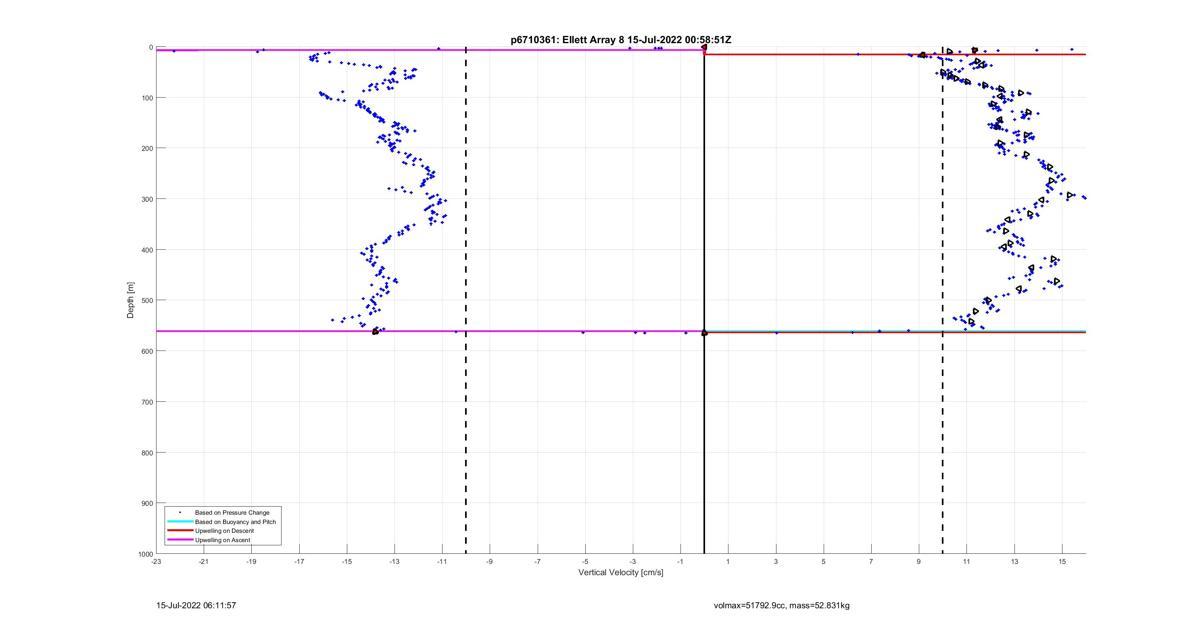
Task: Click x-axis tick label '-15'
Action: pyautogui.click(x=347, y=562)
